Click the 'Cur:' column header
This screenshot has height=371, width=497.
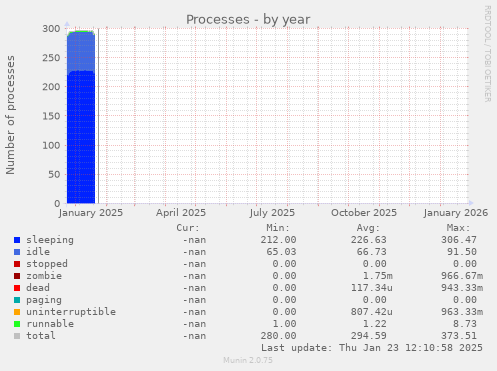tap(188, 228)
